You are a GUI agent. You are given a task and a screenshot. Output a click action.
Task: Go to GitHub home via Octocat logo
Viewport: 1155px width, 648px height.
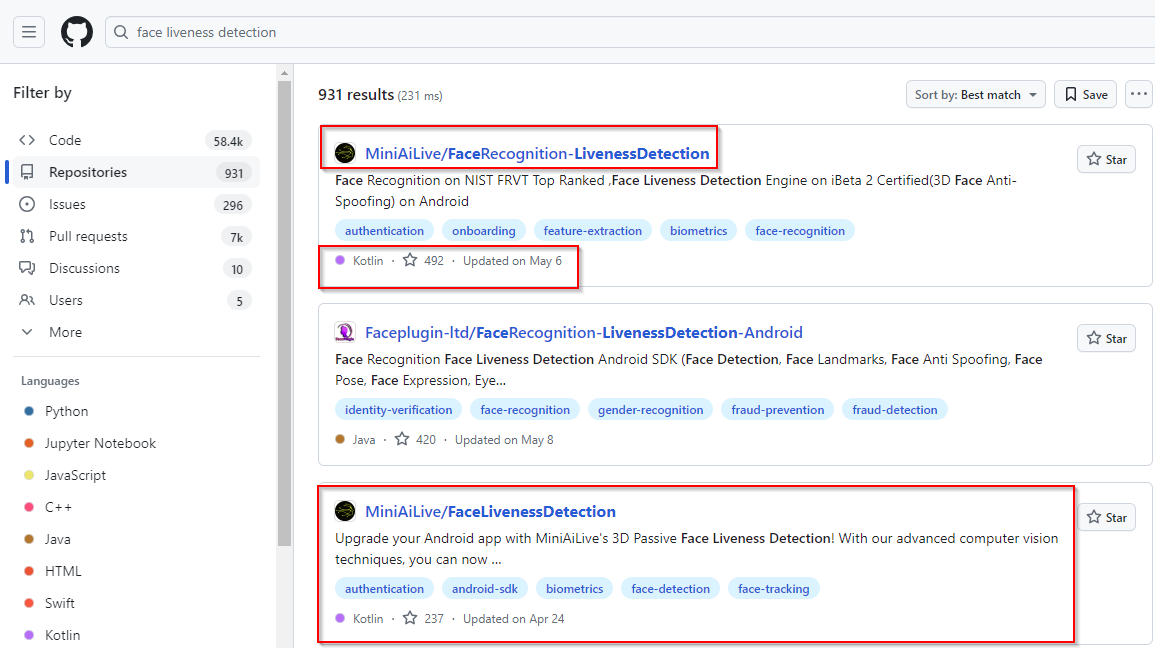[x=77, y=32]
